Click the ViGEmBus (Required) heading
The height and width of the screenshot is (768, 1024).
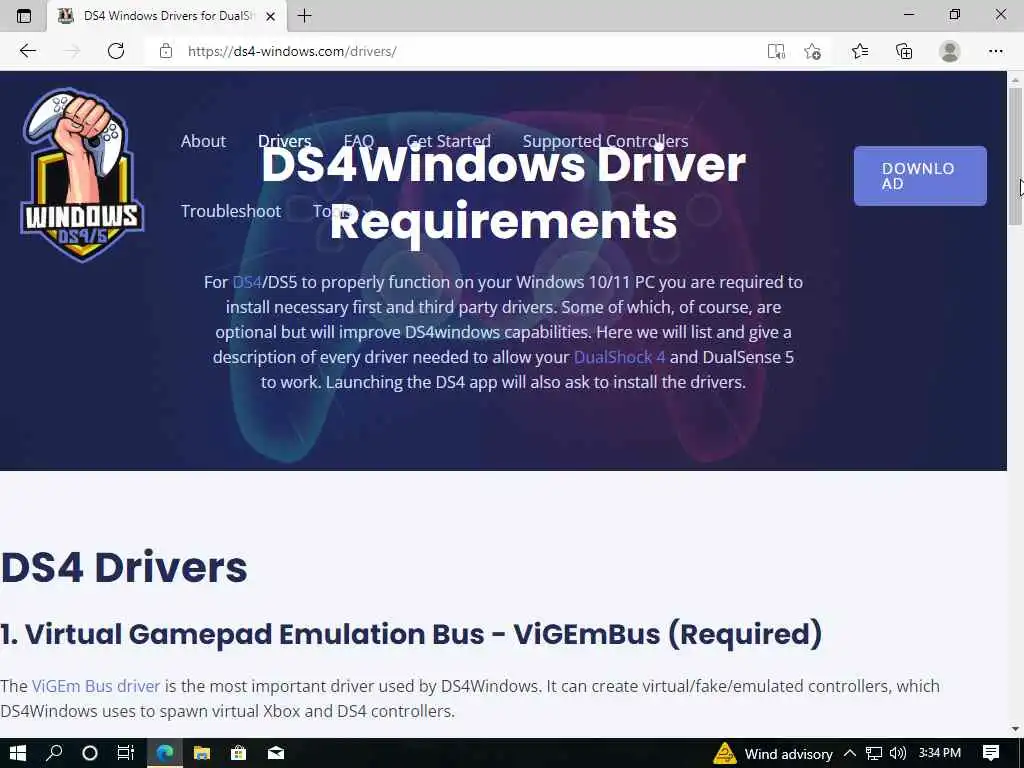(x=411, y=634)
